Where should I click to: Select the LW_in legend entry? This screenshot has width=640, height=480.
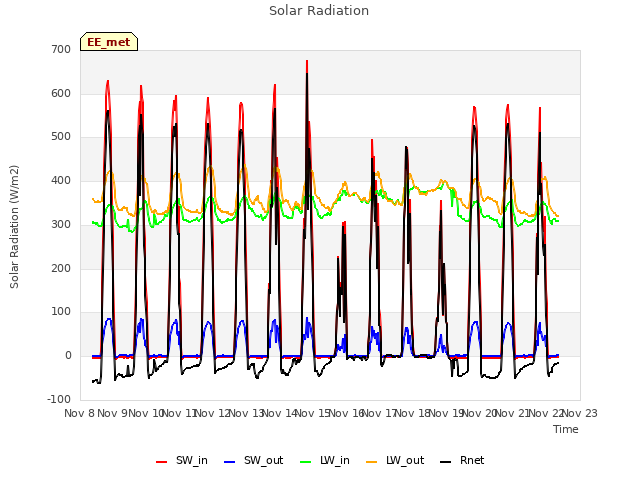pyautogui.click(x=325, y=460)
